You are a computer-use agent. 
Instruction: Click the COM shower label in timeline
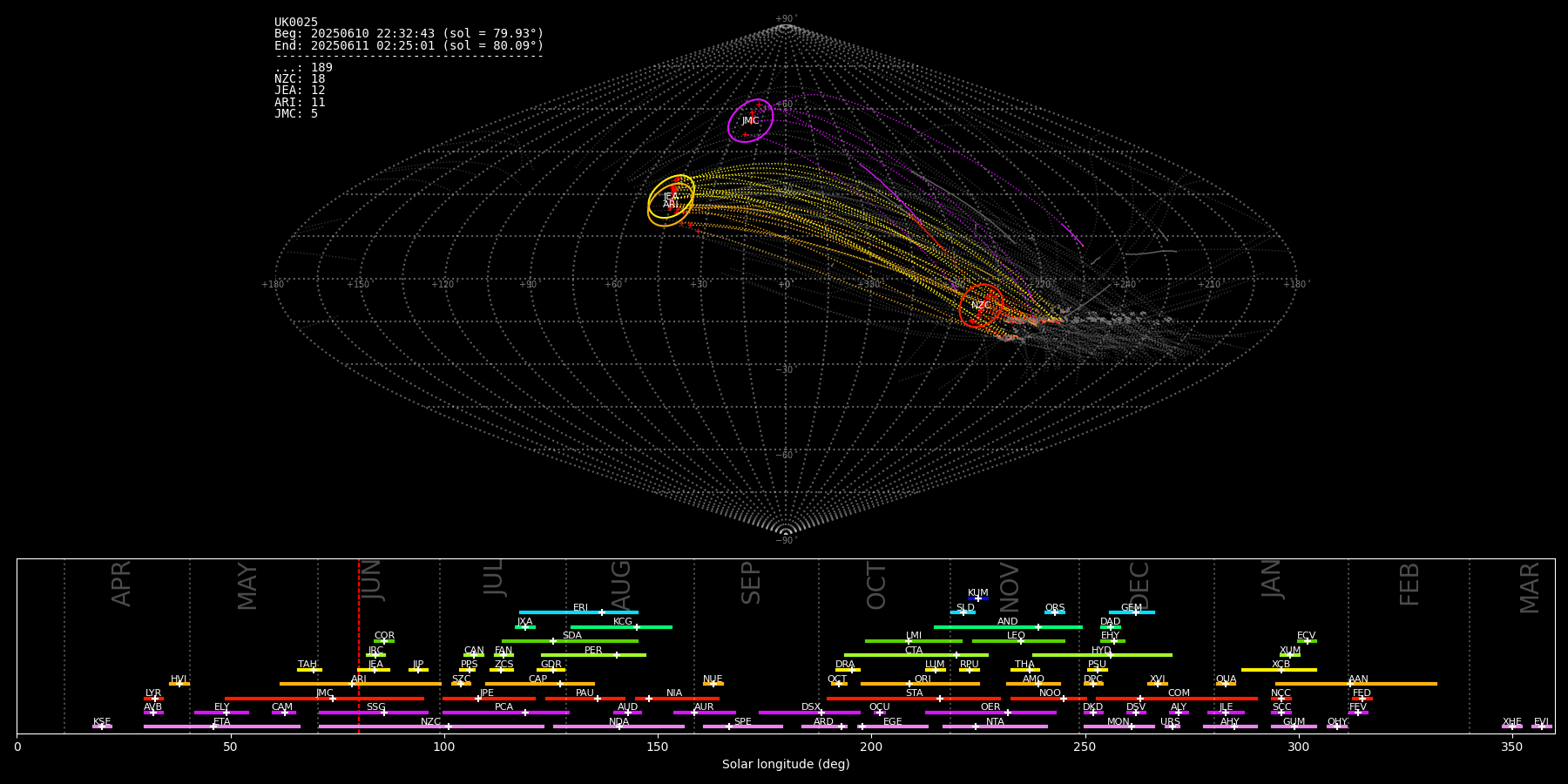tap(1179, 693)
